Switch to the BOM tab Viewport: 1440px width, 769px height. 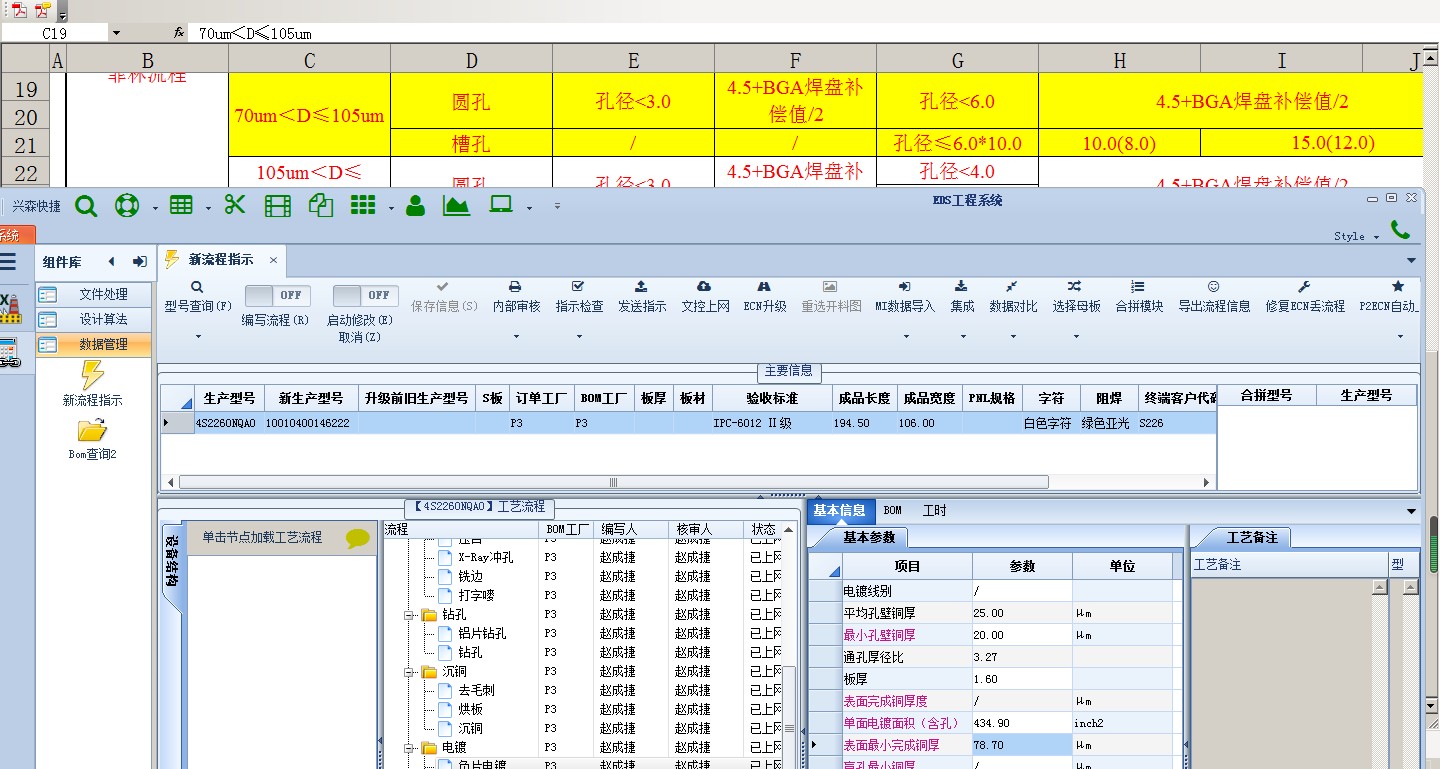coord(892,510)
